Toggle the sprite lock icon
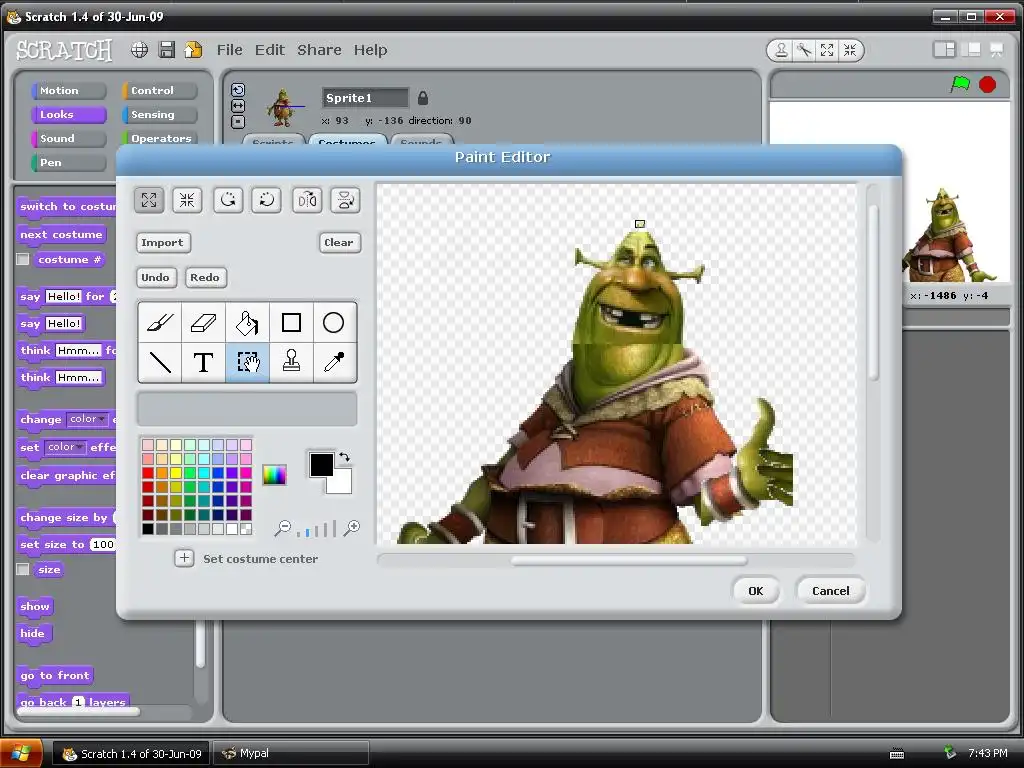 pyautogui.click(x=423, y=98)
